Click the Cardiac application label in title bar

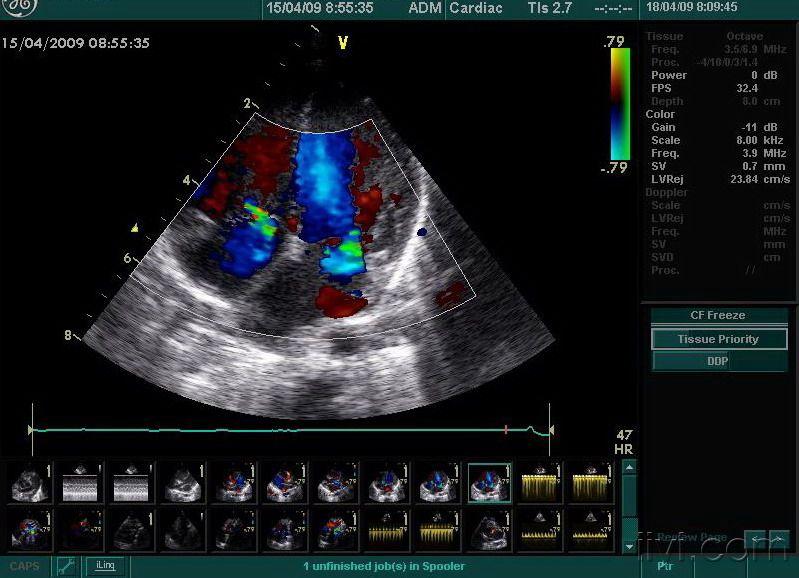pyautogui.click(x=476, y=8)
